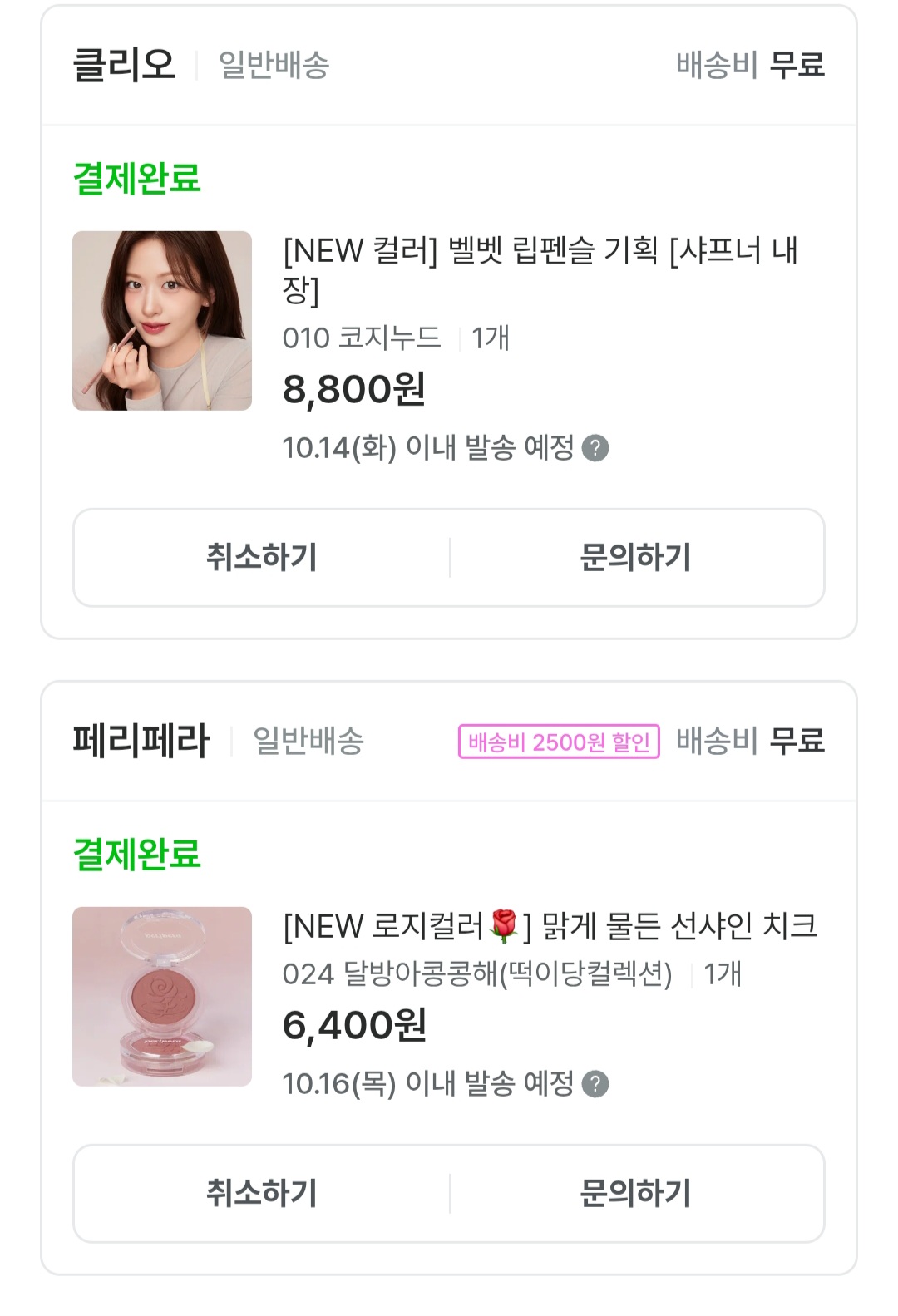The image size is (898, 1316).
Task: Open the 벨벳 립펜슬 기획 product title
Action: click(540, 269)
